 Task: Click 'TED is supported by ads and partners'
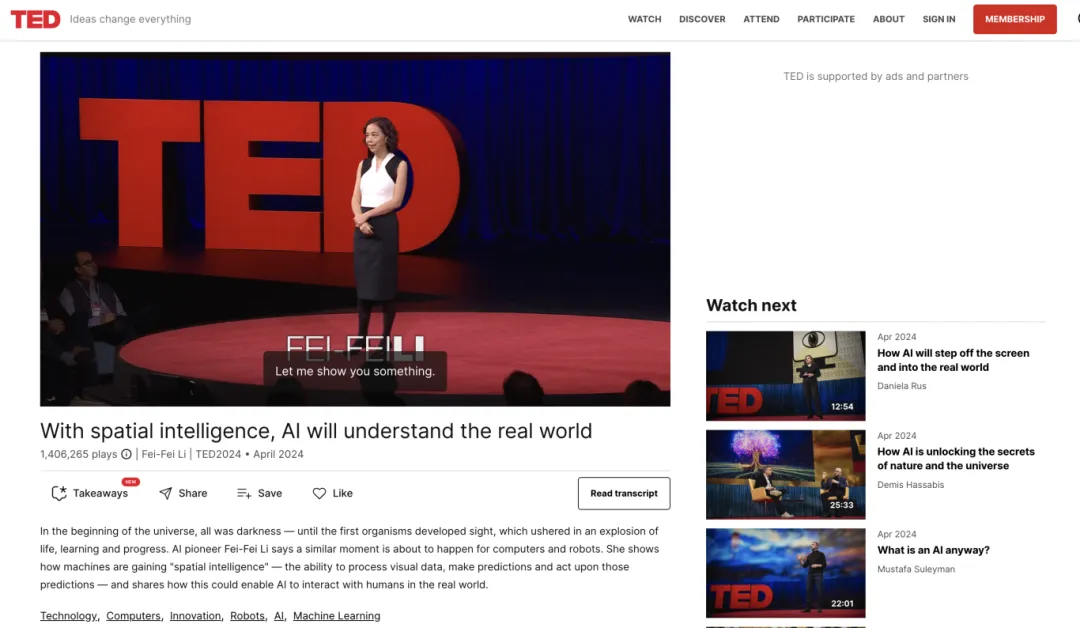point(875,76)
